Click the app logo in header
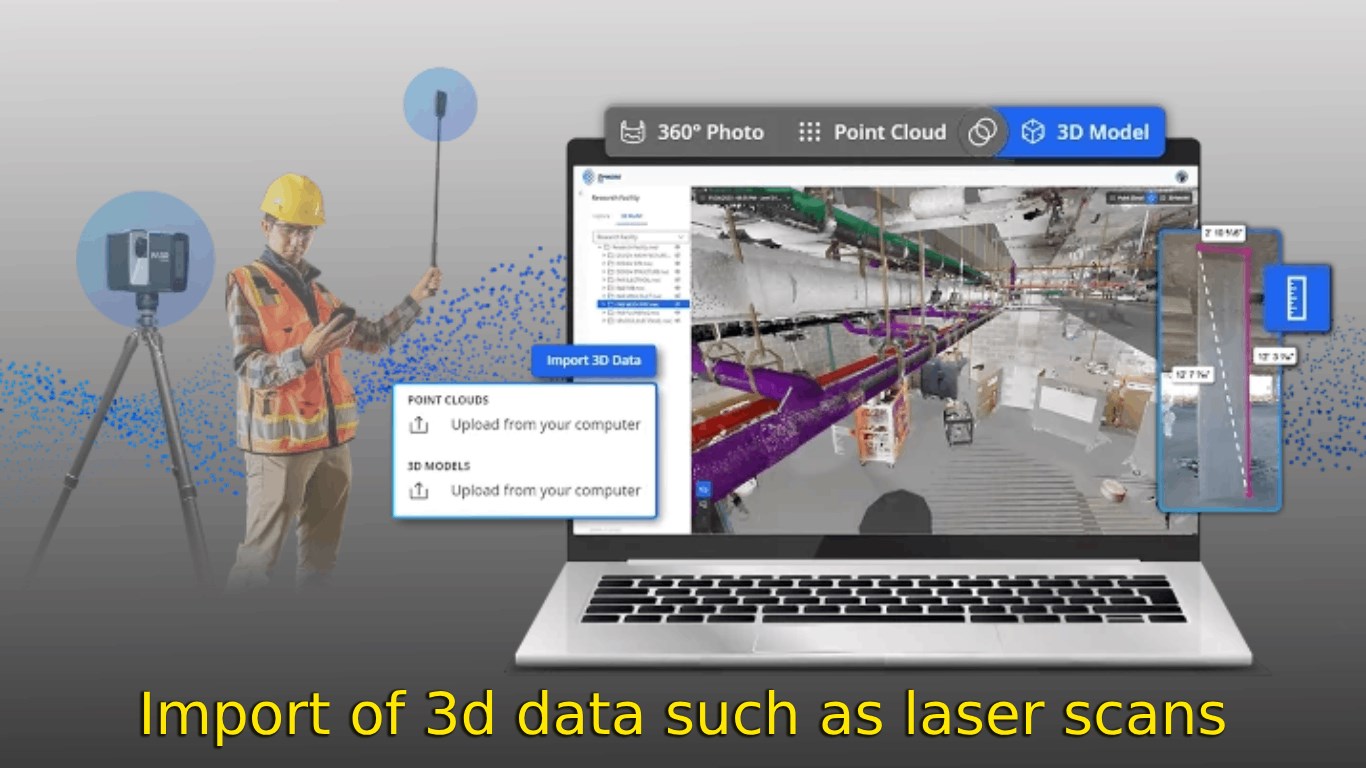This screenshot has width=1366, height=768. pos(601,177)
